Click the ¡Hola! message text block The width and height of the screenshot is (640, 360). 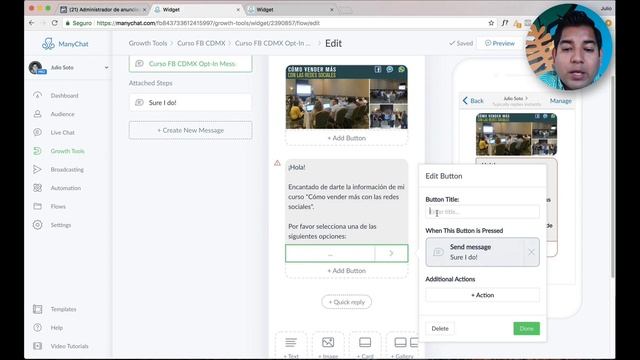pyautogui.click(x=347, y=202)
